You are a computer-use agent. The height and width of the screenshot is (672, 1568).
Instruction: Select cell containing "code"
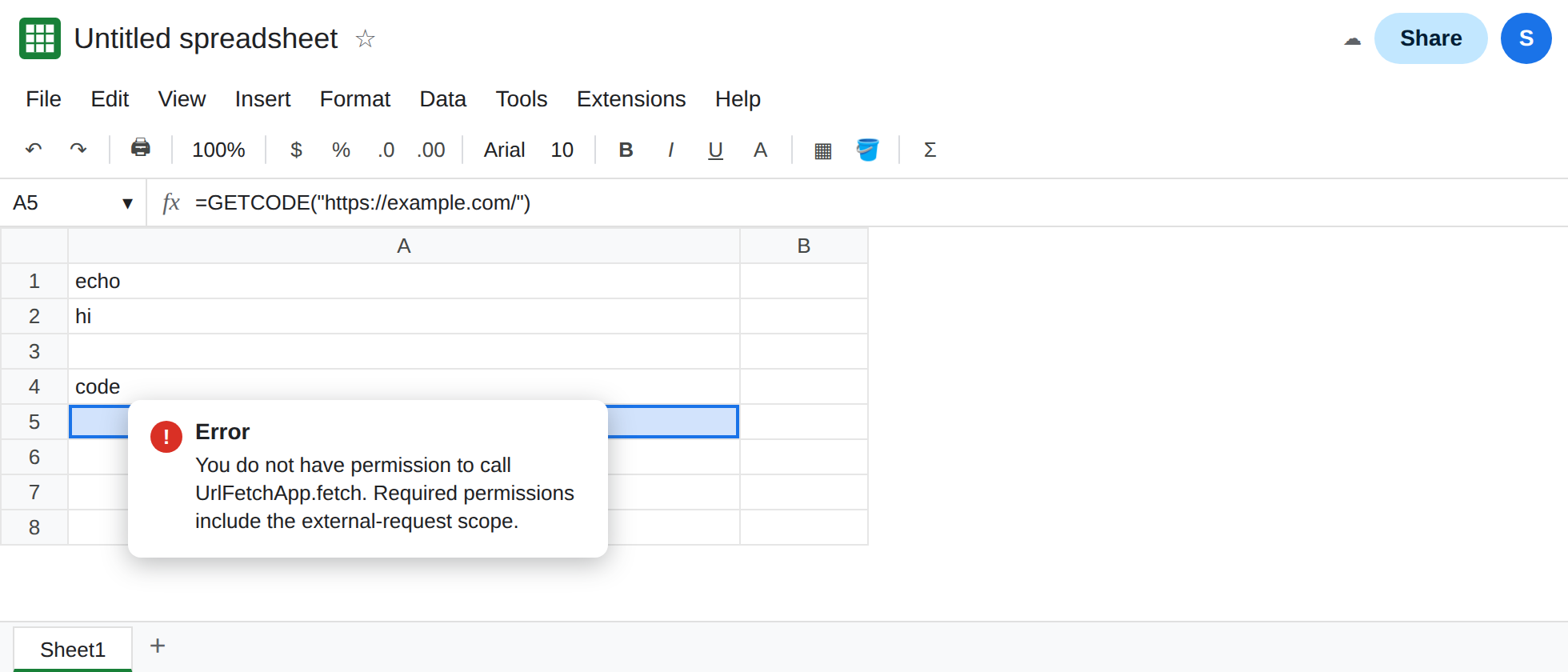click(404, 386)
